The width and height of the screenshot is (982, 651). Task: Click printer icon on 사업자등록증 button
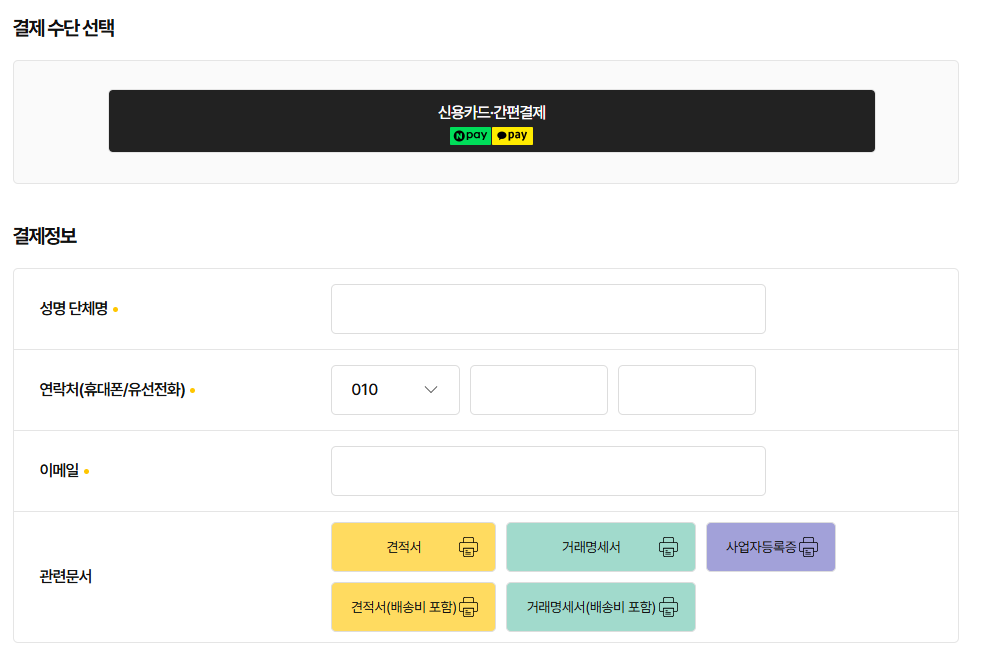(808, 547)
